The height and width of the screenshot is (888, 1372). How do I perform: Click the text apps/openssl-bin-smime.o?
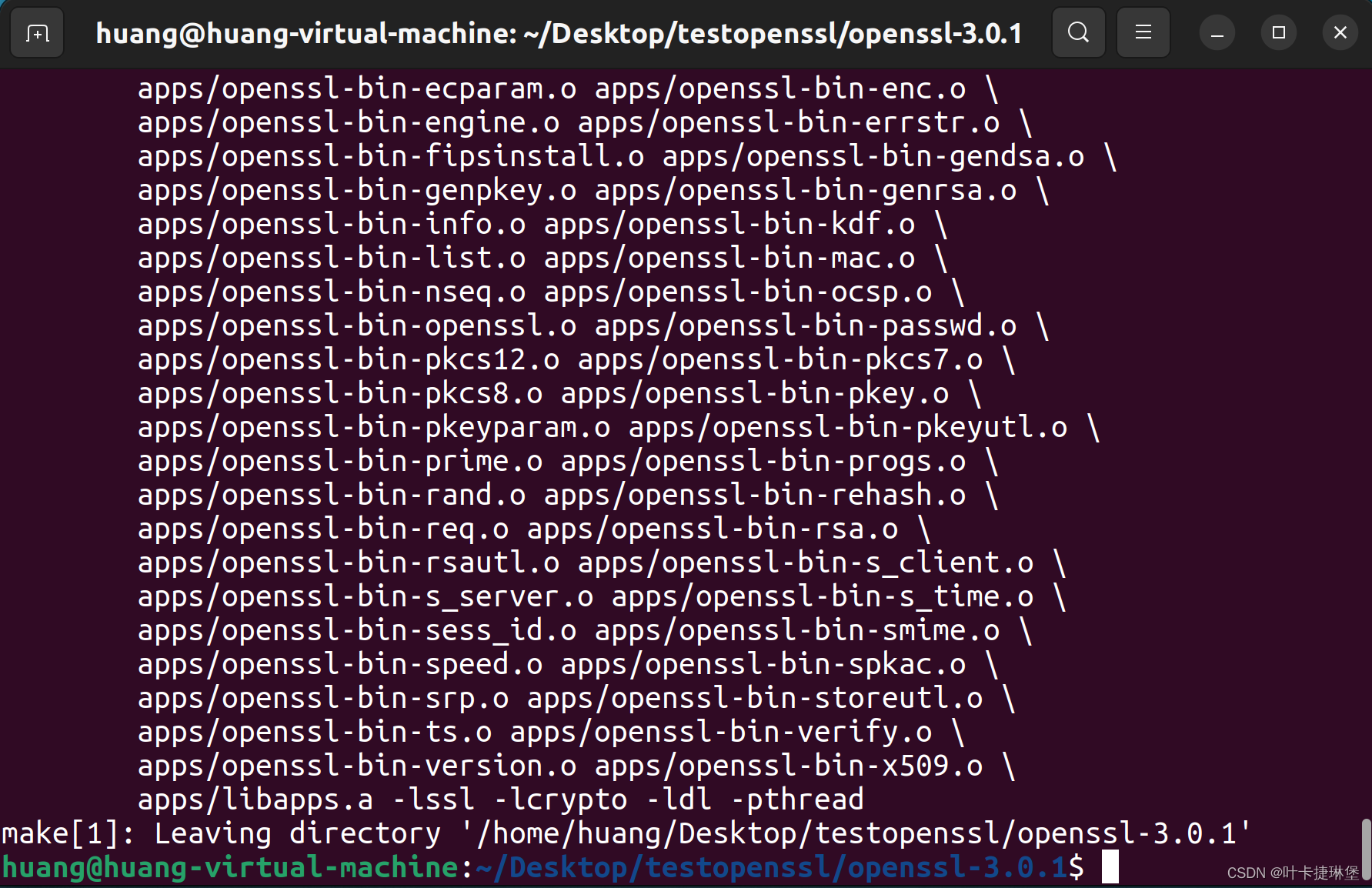tap(797, 631)
